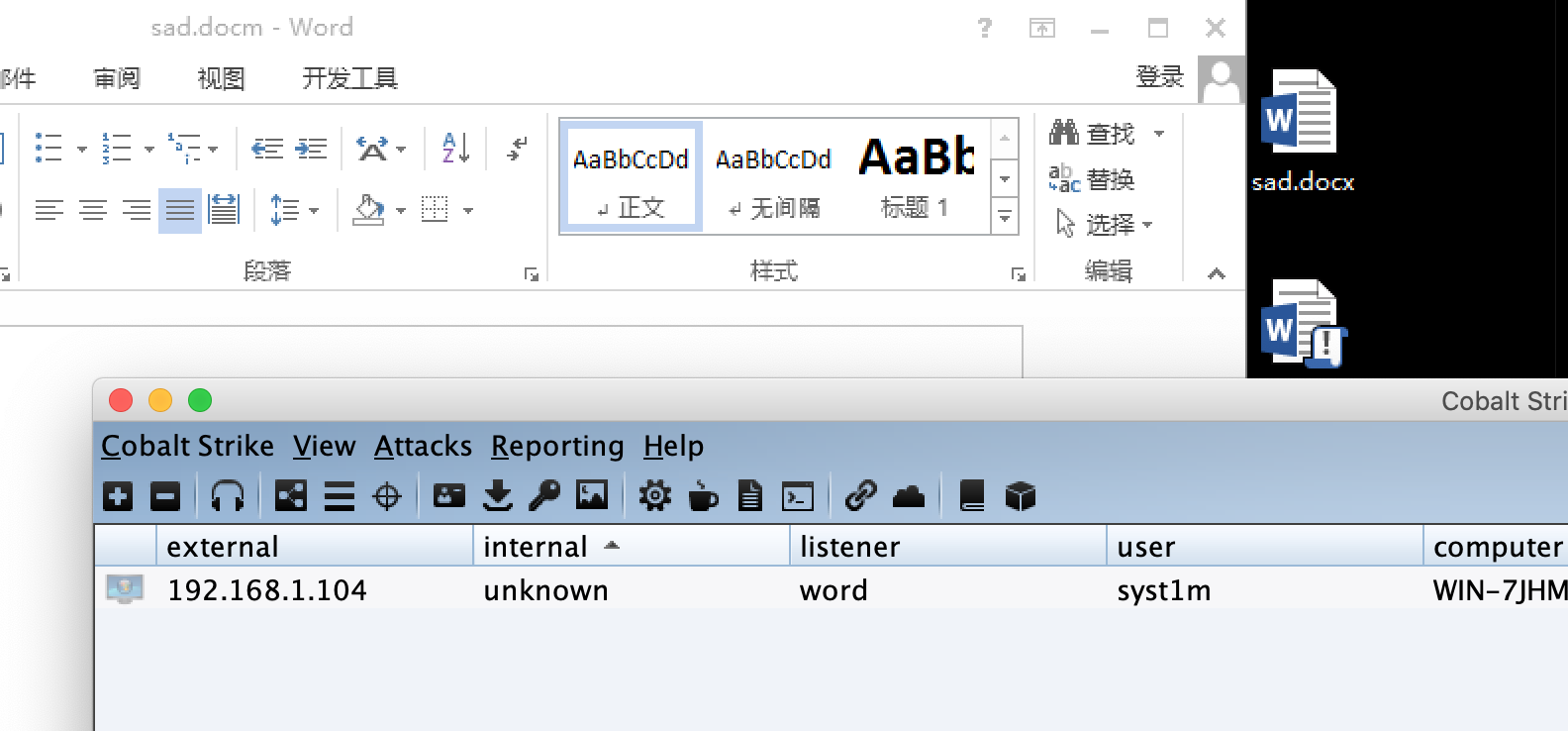The width and height of the screenshot is (1568, 731).
Task: Toggle show paragraph marks in Word
Action: point(517,149)
